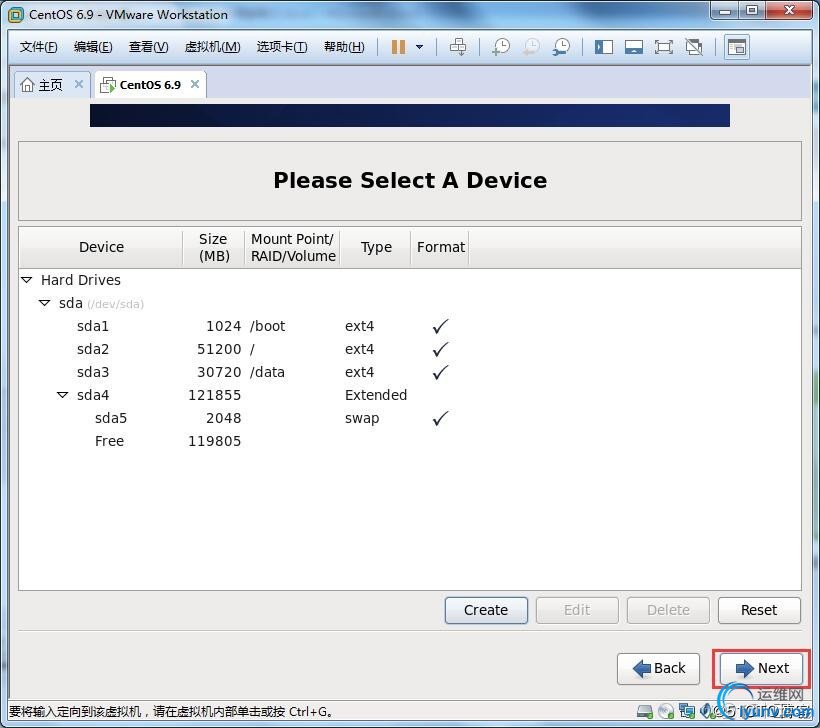Open the 选项卡(T) menu
Image resolution: width=820 pixels, height=728 pixels.
click(x=282, y=47)
